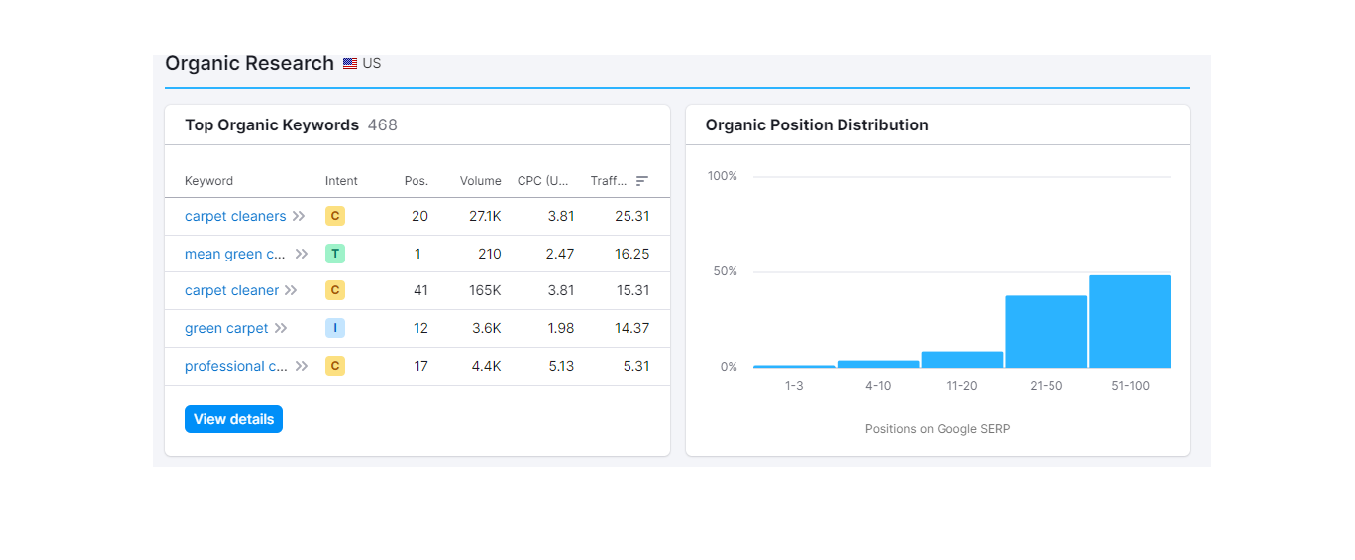Click double-chevron icon next to 'mean green c...'
Image resolution: width=1355 pixels, height=560 pixels.
pos(302,254)
